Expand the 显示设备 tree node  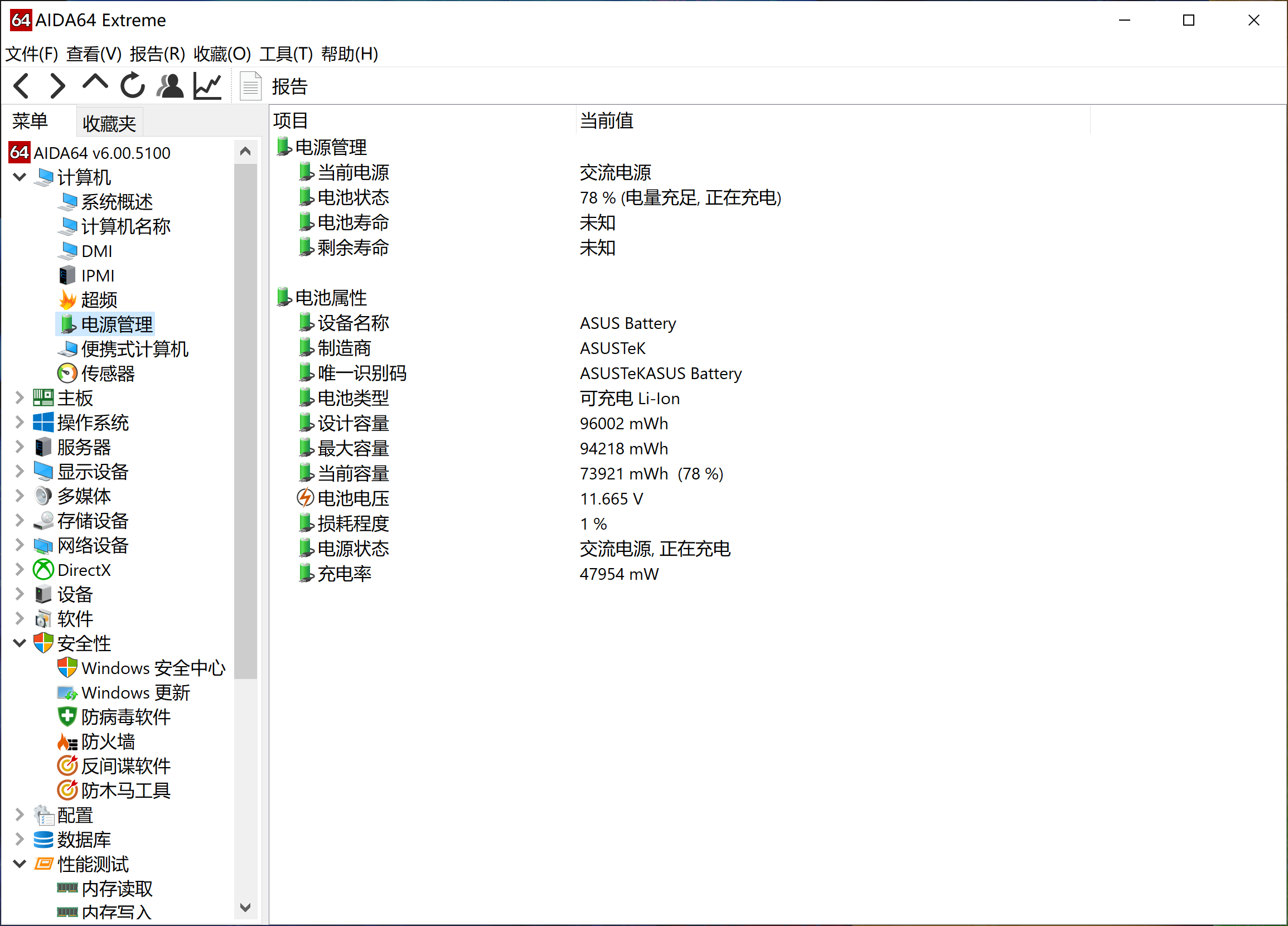pyautogui.click(x=20, y=471)
